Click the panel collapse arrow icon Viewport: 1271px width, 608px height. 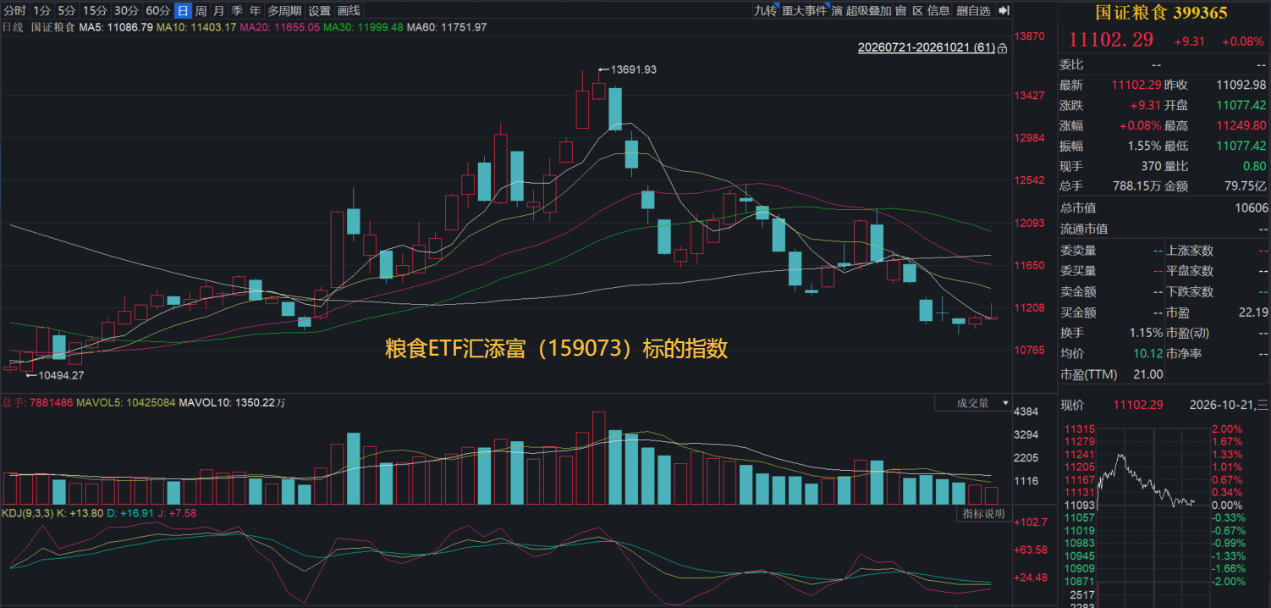(x=1003, y=11)
